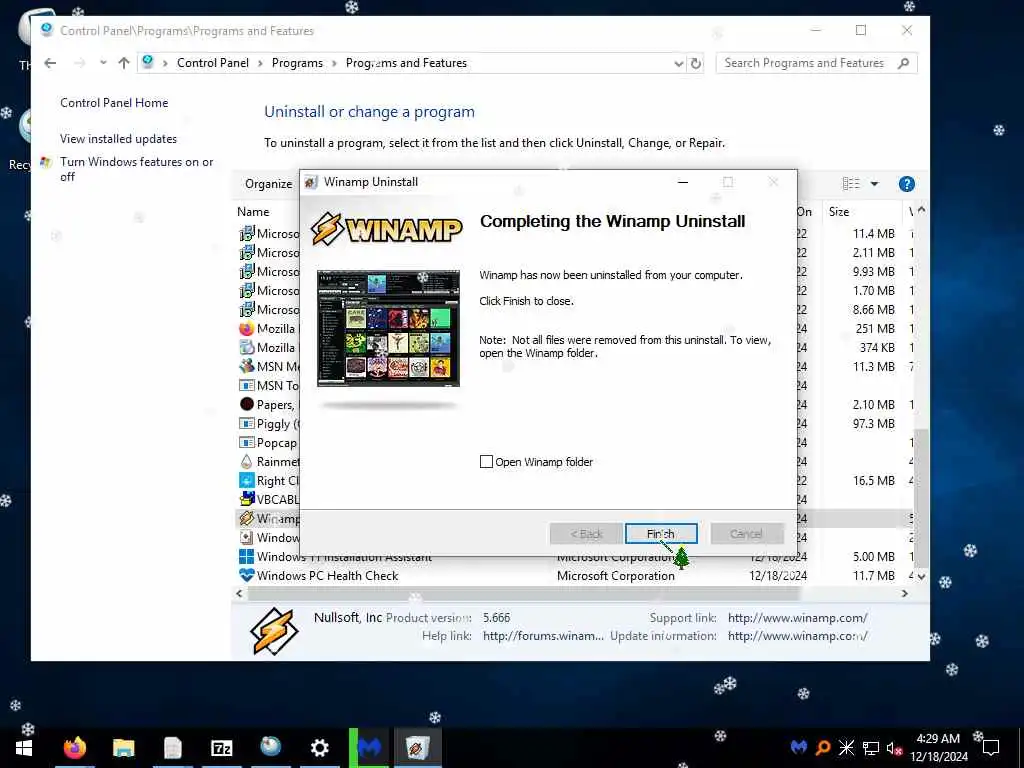This screenshot has height=768, width=1024.
Task: Click the horizontal scrollbar of program list
Action: point(524,594)
